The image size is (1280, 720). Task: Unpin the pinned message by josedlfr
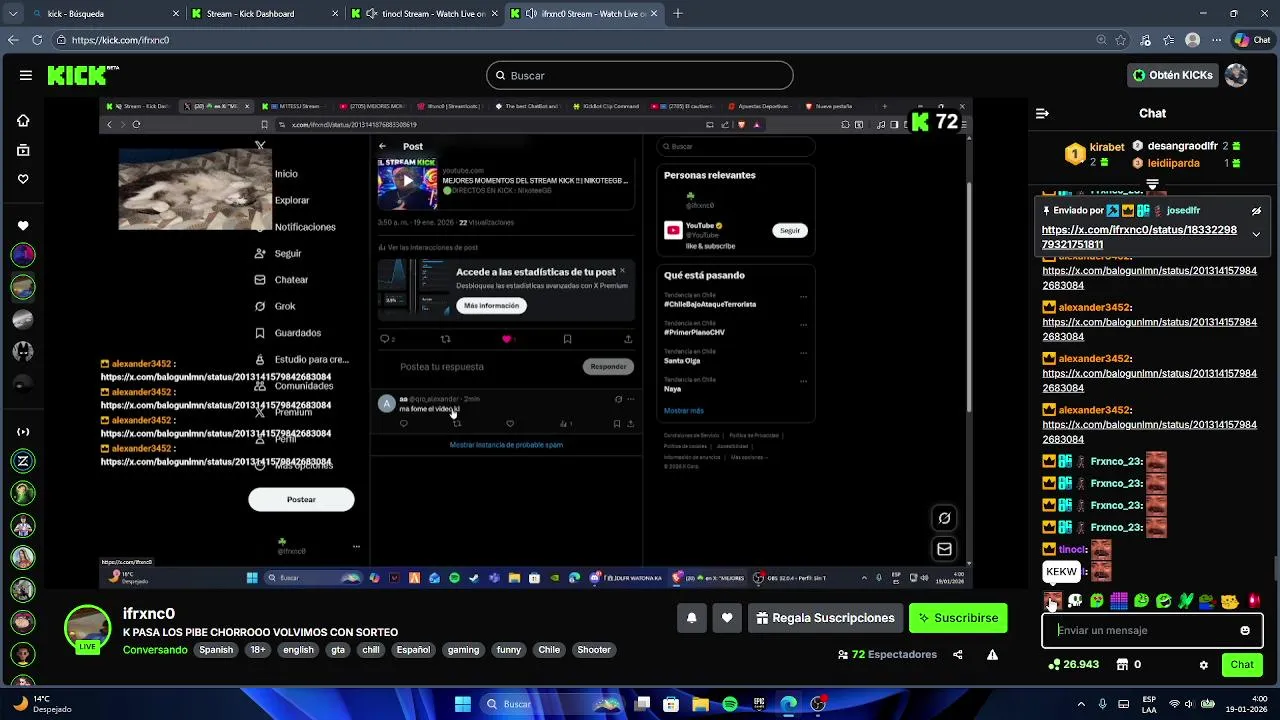coord(1256,211)
